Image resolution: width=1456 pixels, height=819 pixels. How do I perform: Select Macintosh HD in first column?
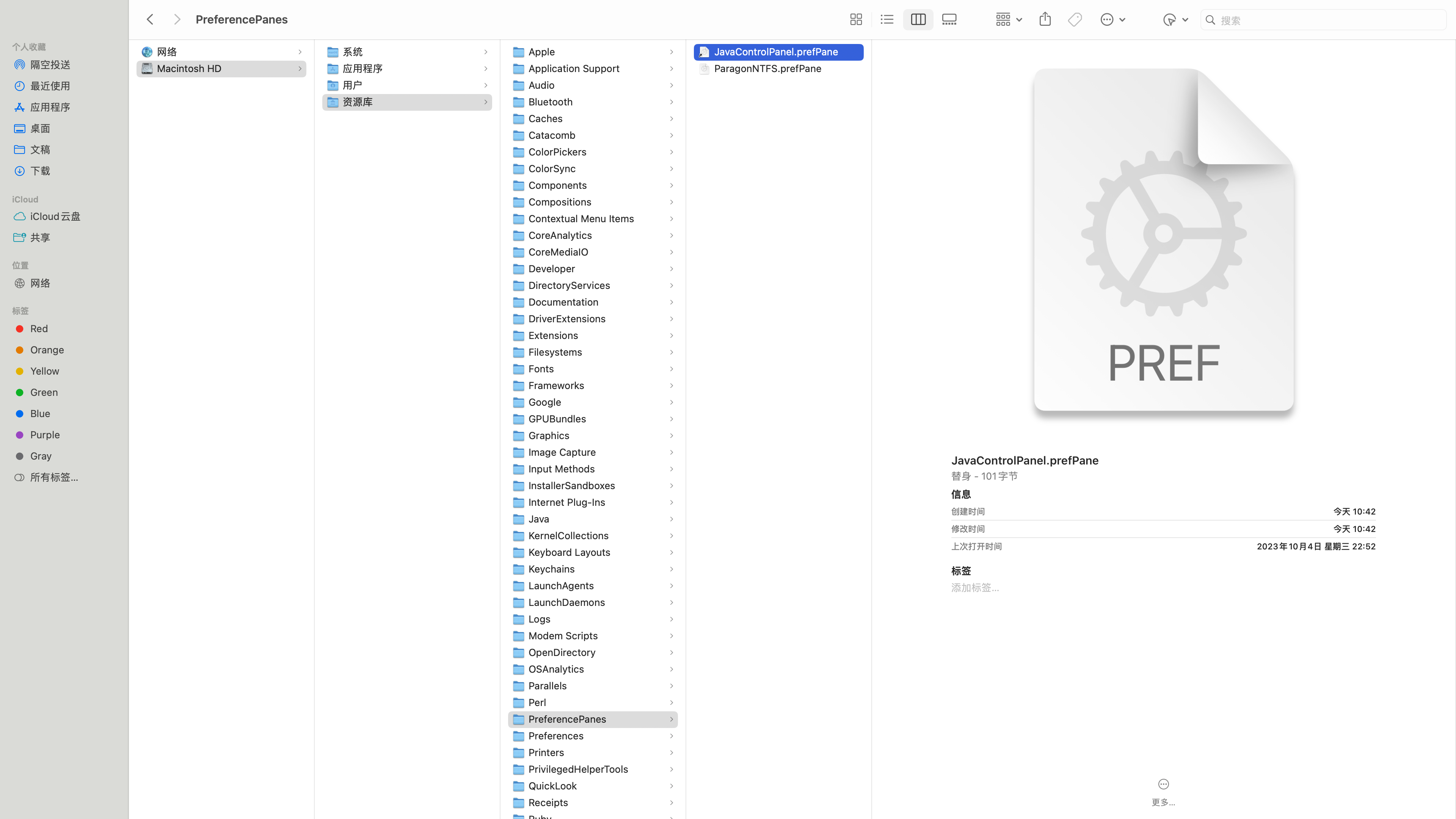pyautogui.click(x=221, y=68)
